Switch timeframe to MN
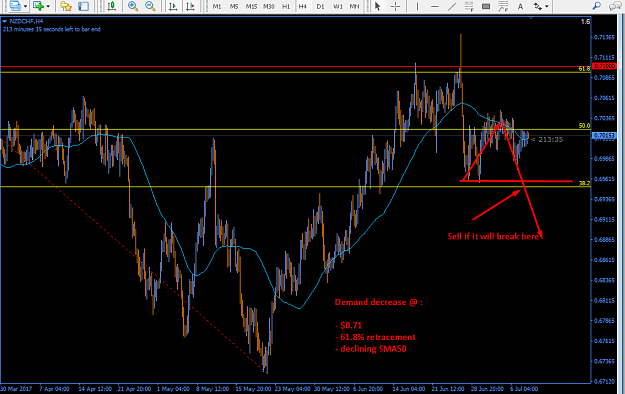Image resolution: width=625 pixels, height=394 pixels. tap(354, 6)
